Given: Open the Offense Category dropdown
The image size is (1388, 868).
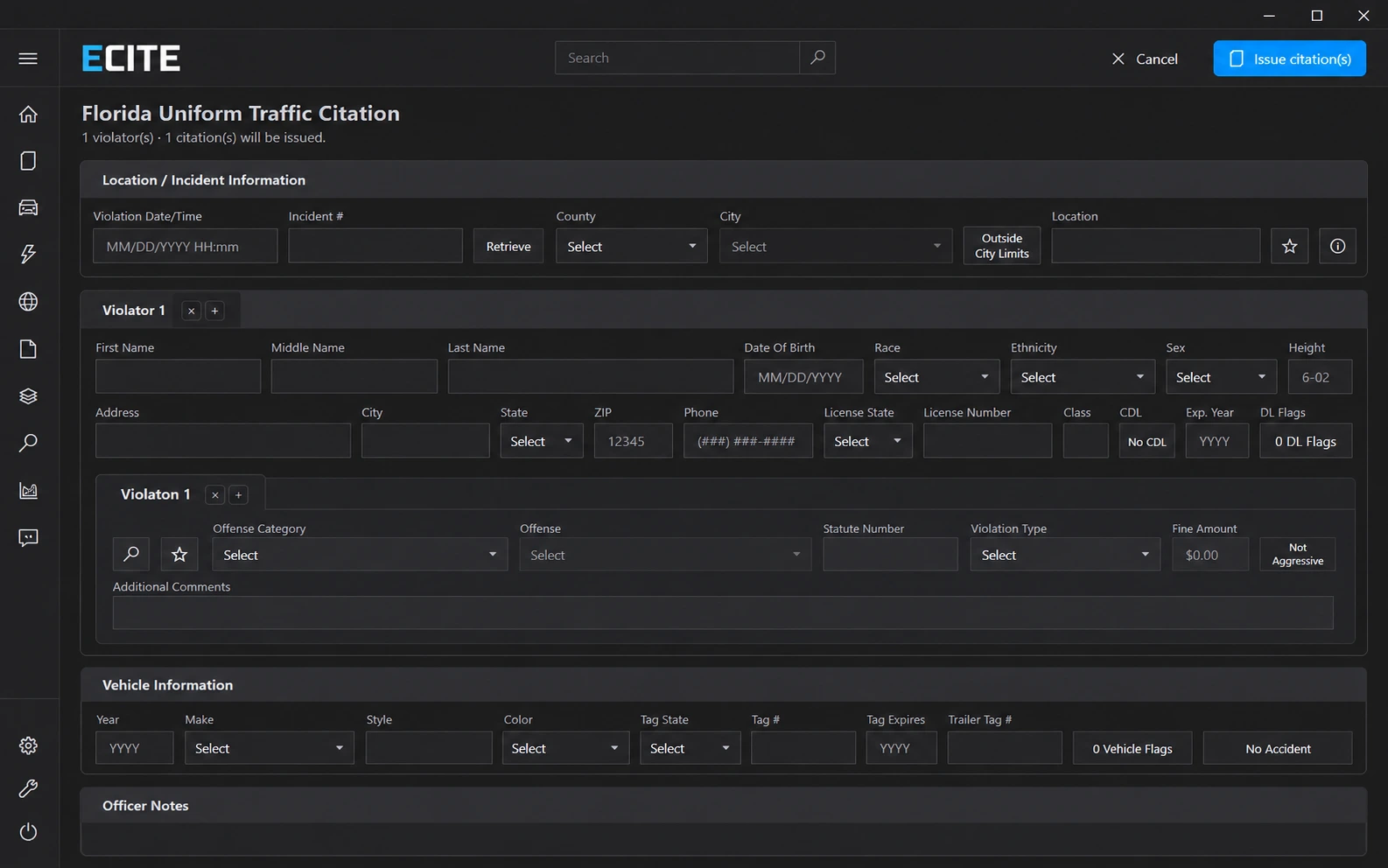Looking at the screenshot, I should (360, 555).
